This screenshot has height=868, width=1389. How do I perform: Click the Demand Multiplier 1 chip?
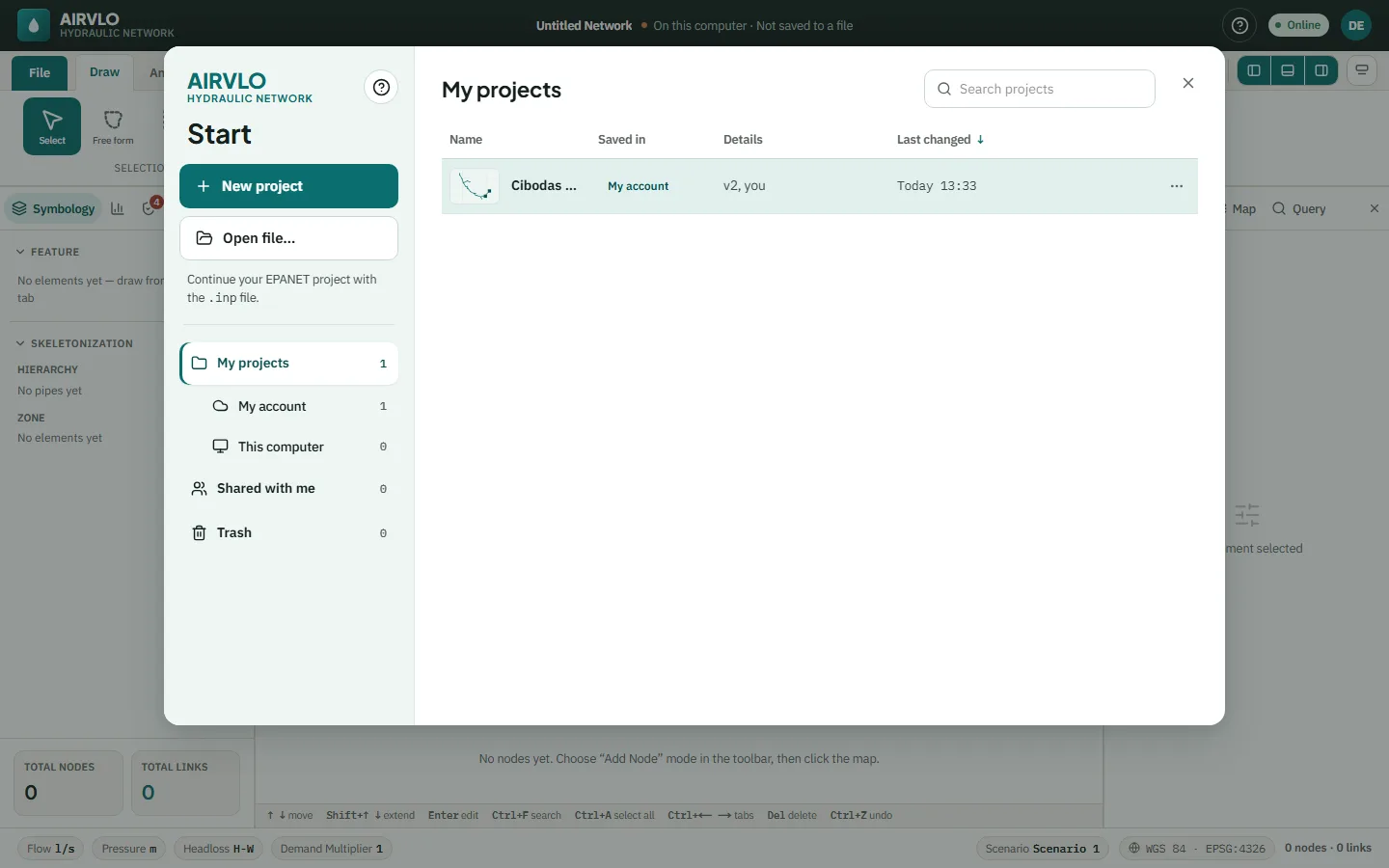click(x=332, y=849)
